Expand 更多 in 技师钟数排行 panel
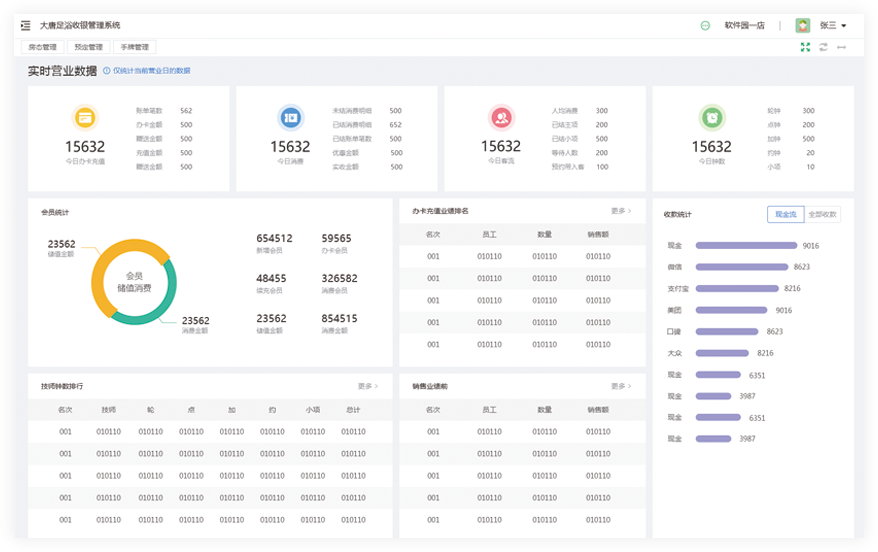This screenshot has width=878, height=552. click(x=368, y=386)
